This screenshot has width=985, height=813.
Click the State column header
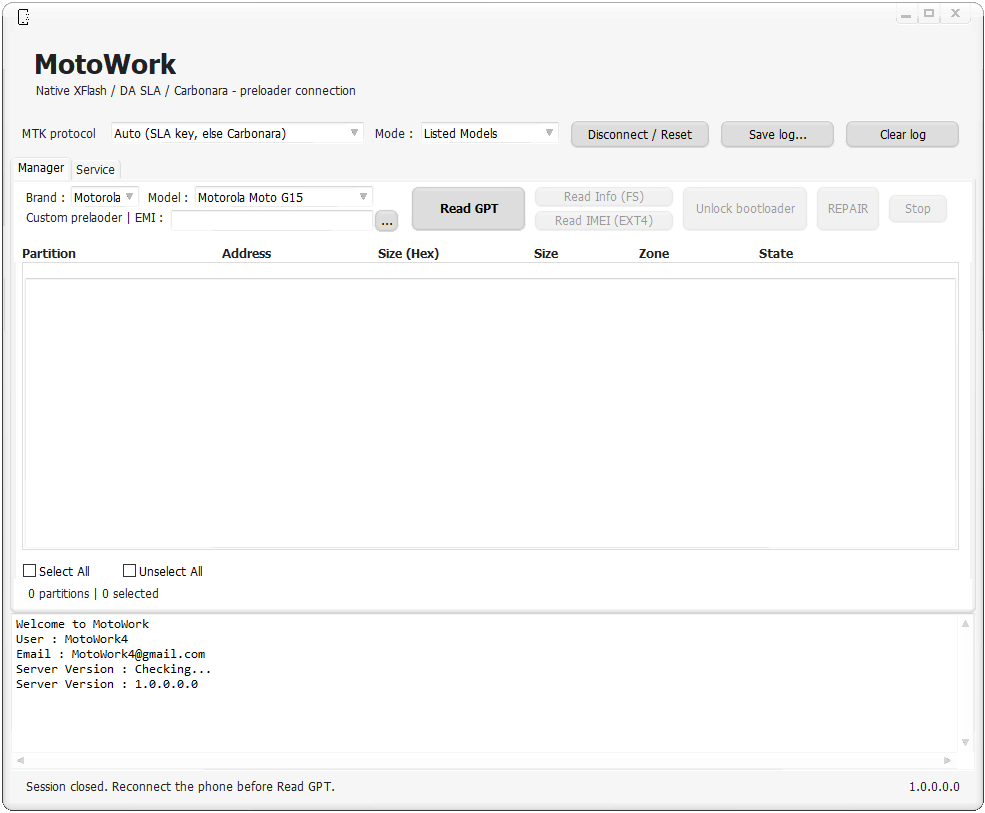[776, 253]
